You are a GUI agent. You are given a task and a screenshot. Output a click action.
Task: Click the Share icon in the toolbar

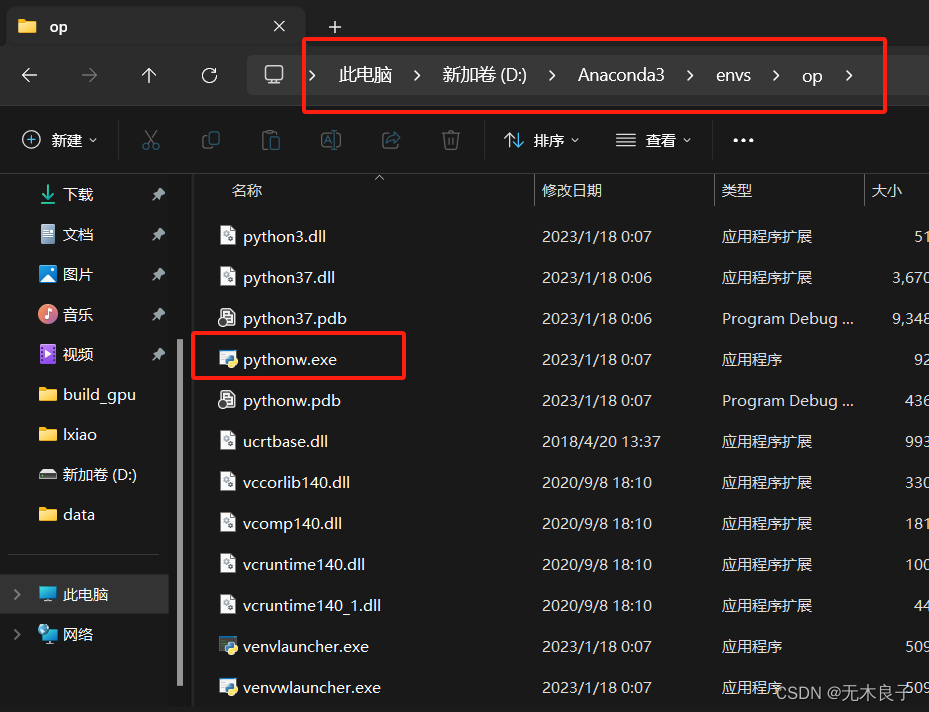(391, 140)
